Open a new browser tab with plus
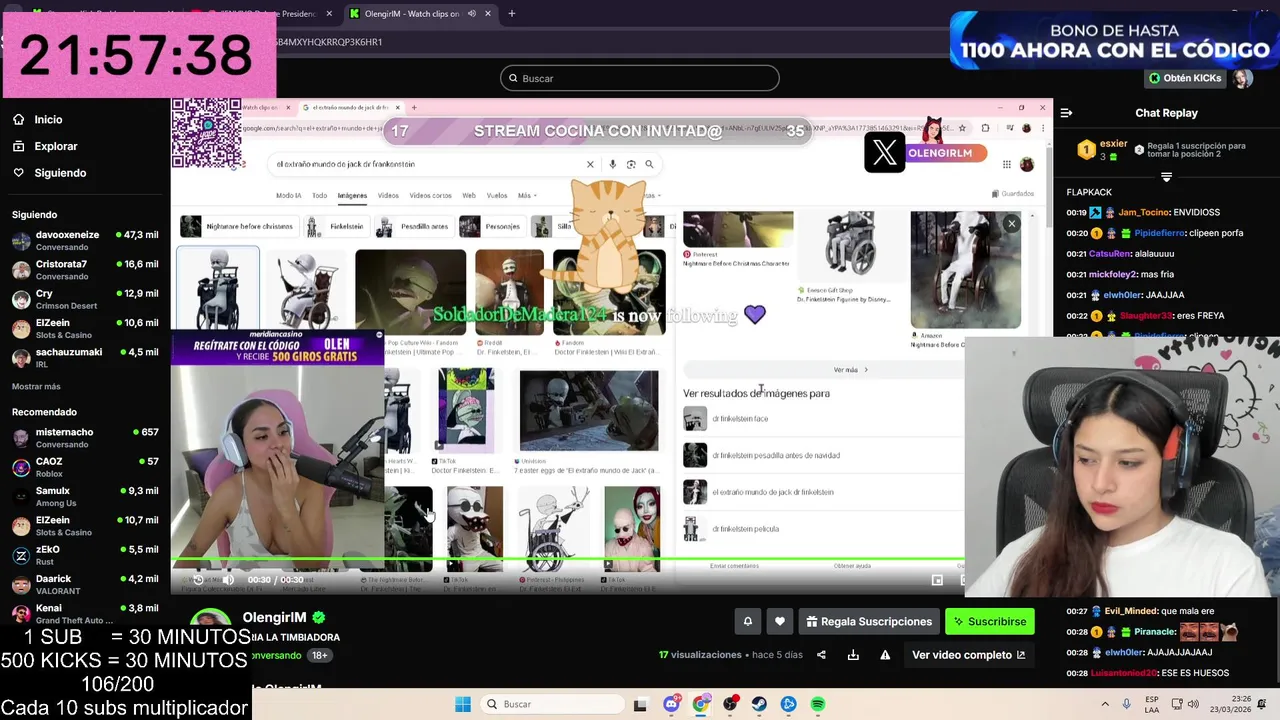The image size is (1280, 720). pos(511,14)
